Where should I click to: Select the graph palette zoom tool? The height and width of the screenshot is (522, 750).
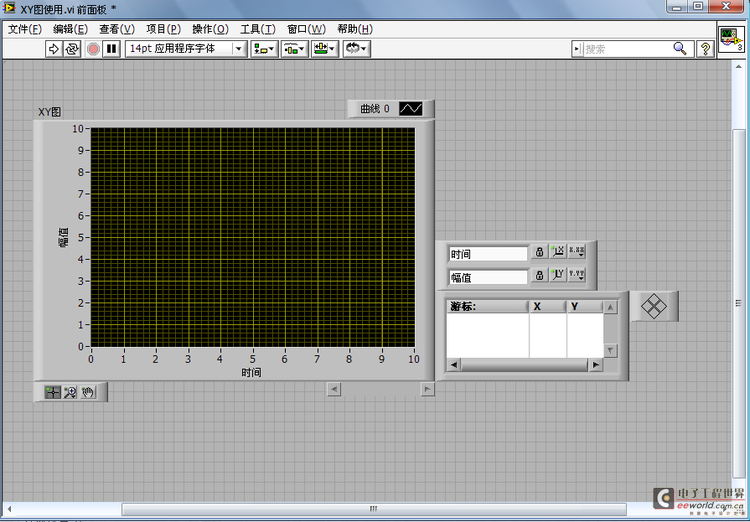tap(70, 392)
